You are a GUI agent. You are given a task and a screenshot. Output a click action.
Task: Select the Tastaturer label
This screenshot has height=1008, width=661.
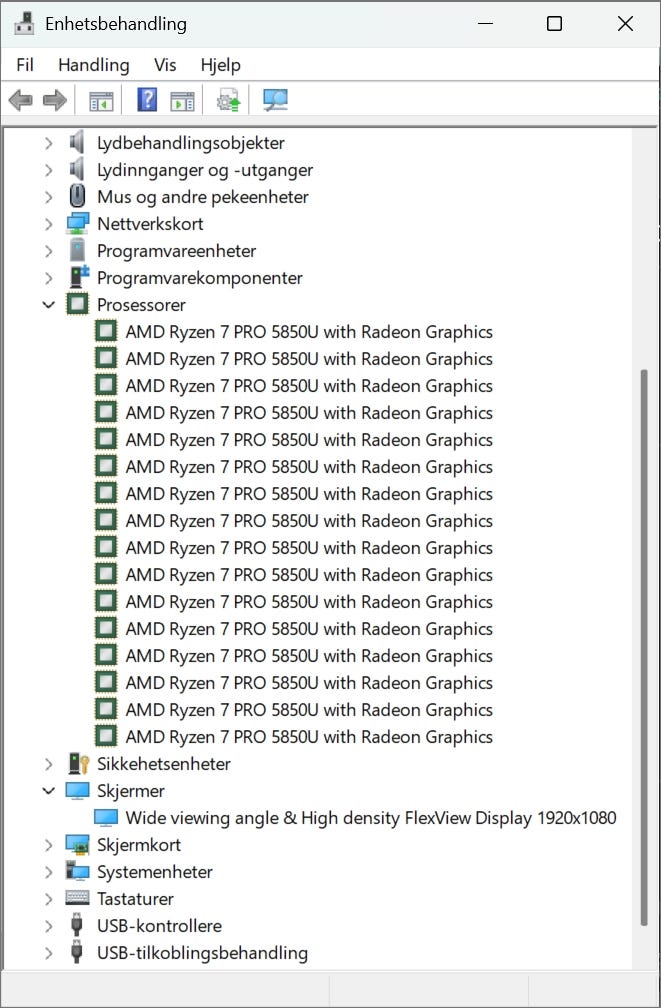tap(135, 899)
